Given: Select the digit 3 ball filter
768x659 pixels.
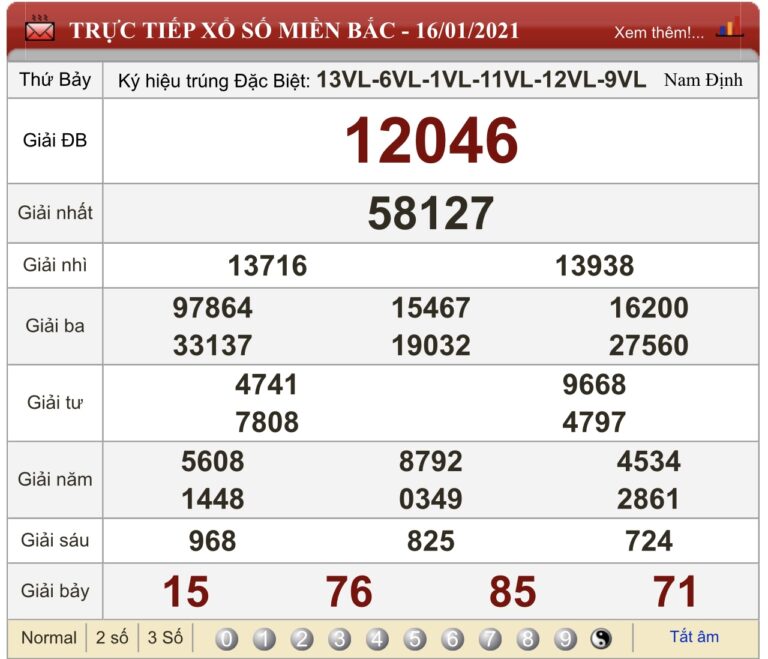Looking at the screenshot, I should (x=340, y=639).
